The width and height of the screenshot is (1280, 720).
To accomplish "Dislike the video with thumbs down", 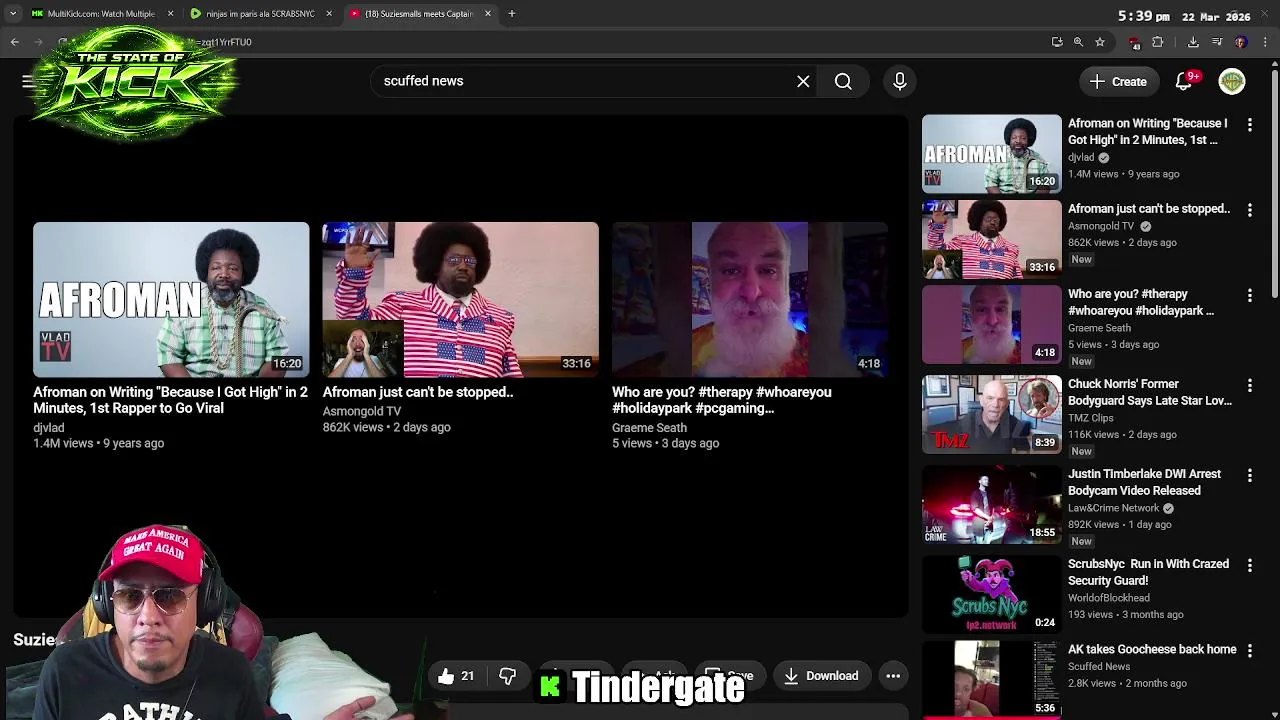I will (x=507, y=676).
